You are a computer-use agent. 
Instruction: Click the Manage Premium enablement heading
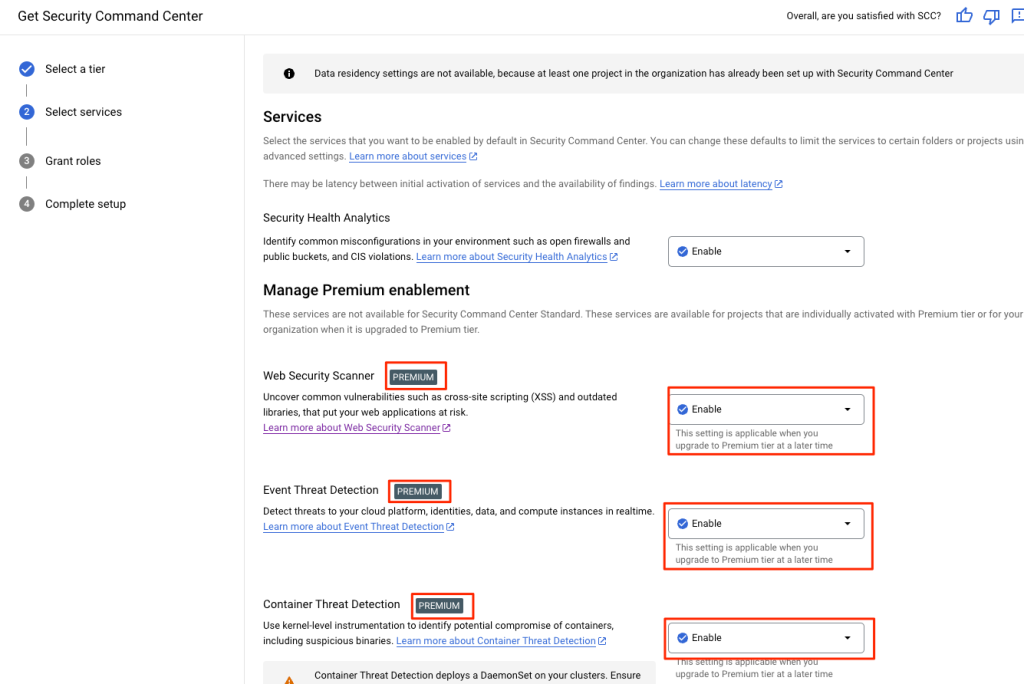(x=366, y=290)
